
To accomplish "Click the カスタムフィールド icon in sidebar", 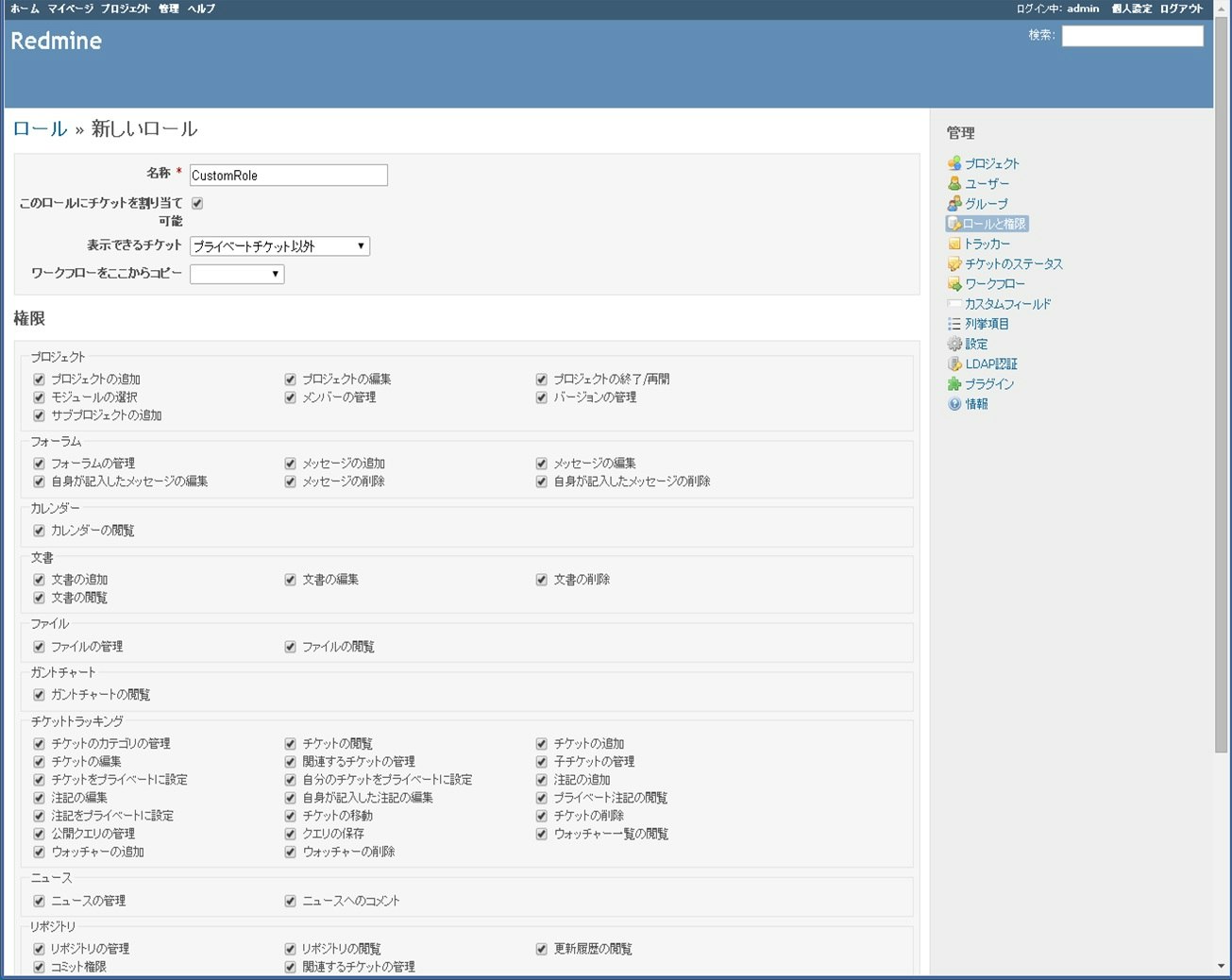I will (954, 304).
